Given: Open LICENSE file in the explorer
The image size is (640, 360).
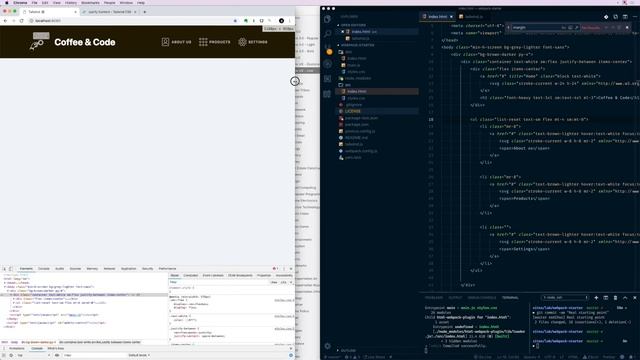Looking at the screenshot, I should click(353, 111).
